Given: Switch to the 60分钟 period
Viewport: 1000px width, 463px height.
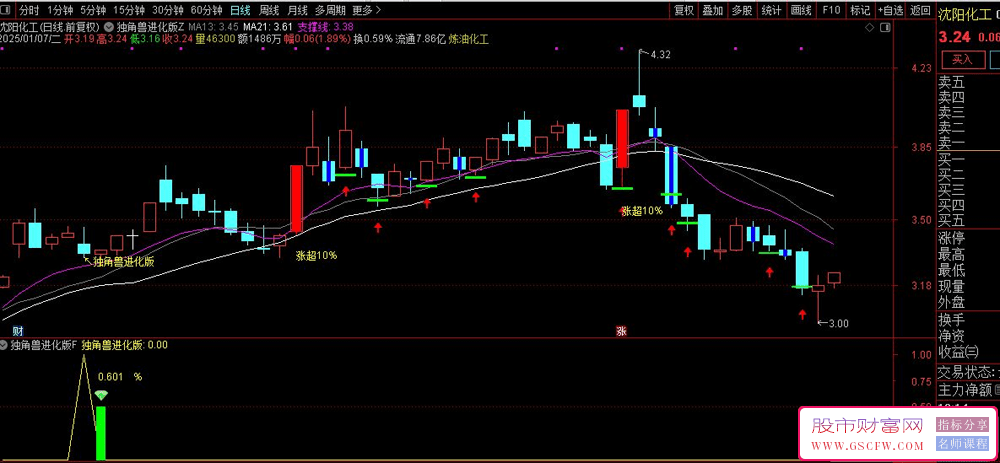Looking at the screenshot, I should coord(207,10).
